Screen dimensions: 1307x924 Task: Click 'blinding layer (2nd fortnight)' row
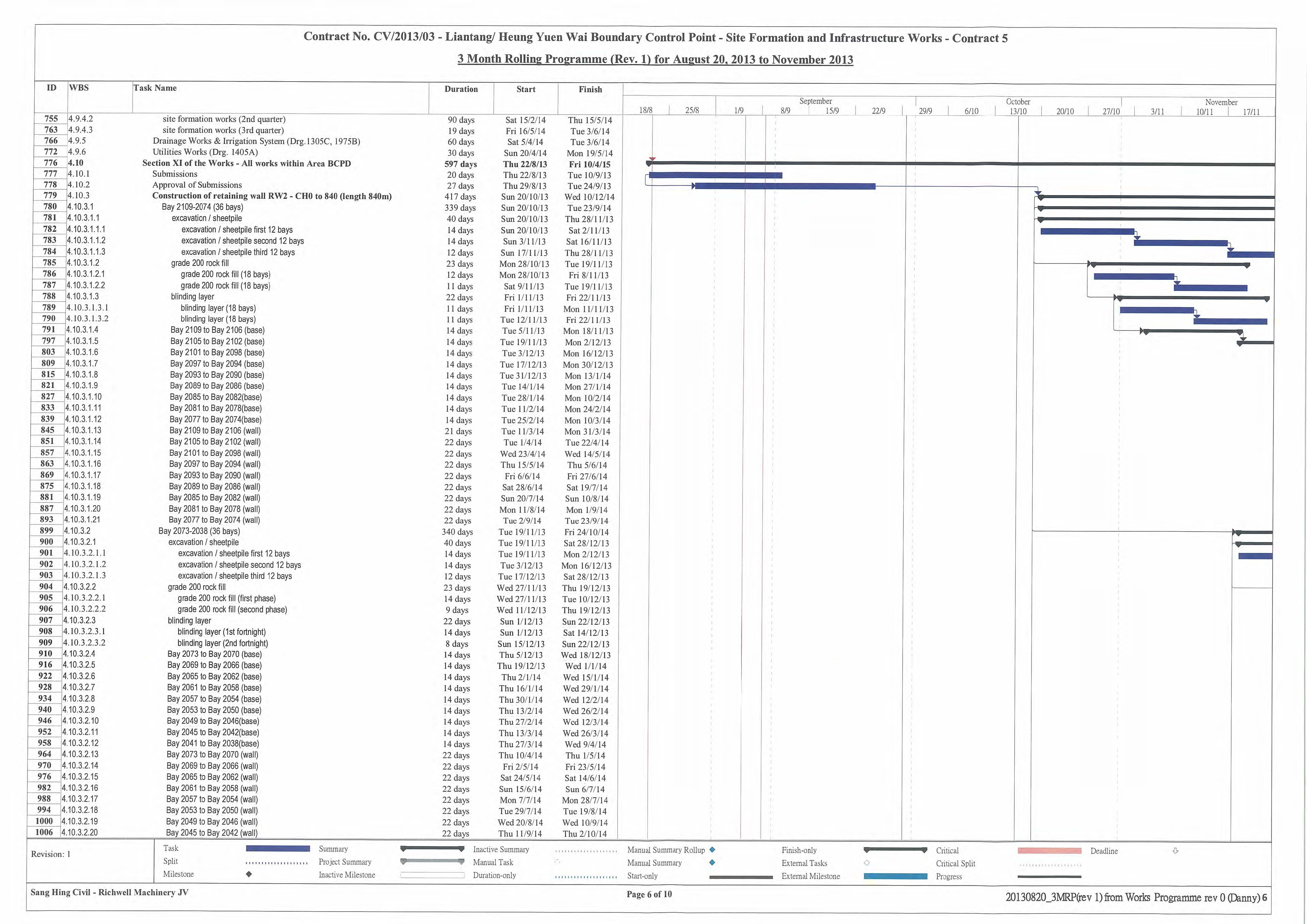pyautogui.click(x=223, y=643)
